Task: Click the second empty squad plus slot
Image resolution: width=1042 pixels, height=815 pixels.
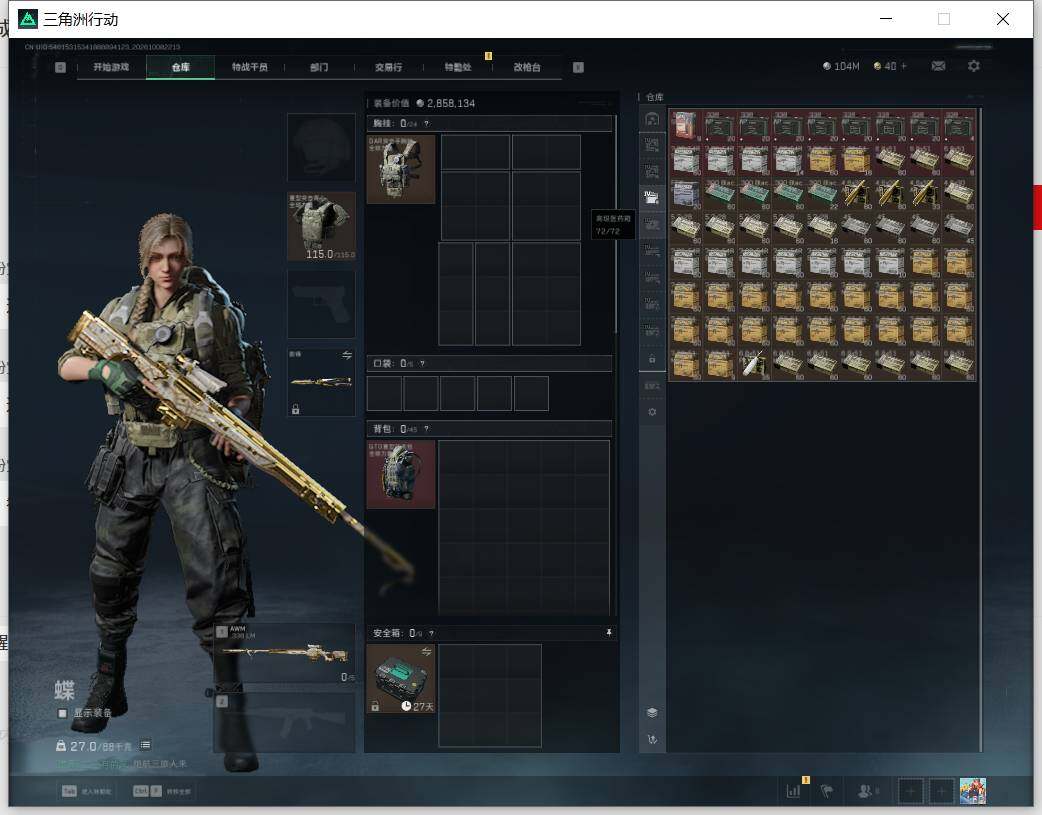Action: (941, 791)
